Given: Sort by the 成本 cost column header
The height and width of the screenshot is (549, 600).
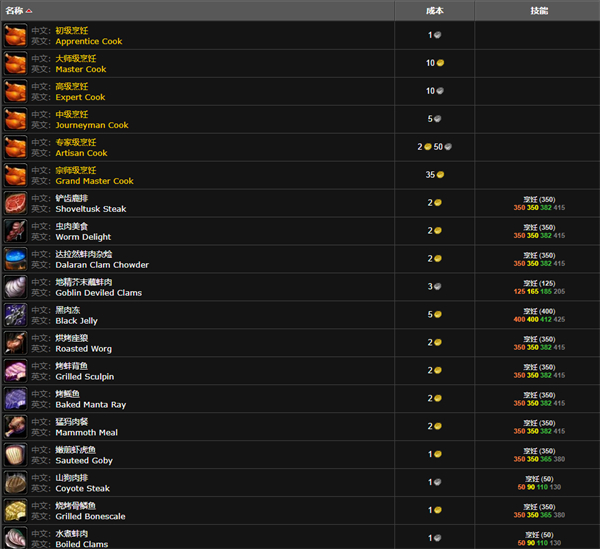Looking at the screenshot, I should 434,10.
